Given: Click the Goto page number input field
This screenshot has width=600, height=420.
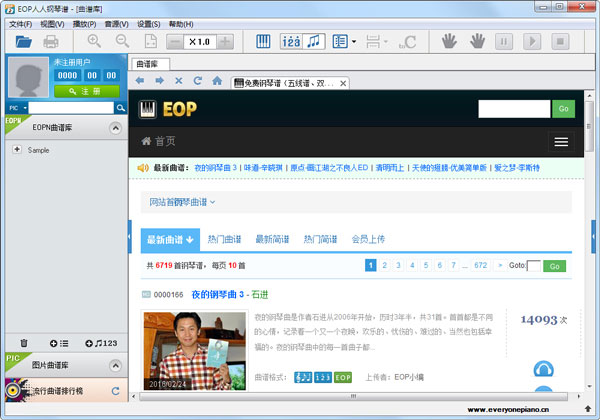Looking at the screenshot, I should point(533,266).
